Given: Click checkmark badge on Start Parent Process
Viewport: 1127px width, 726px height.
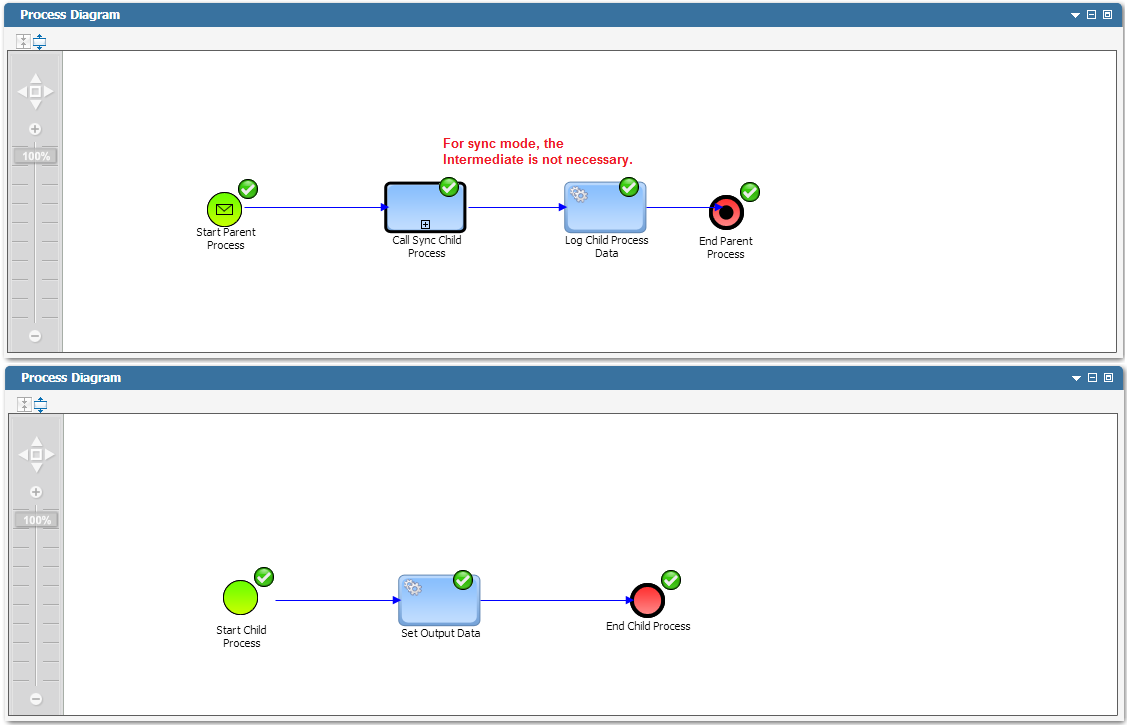Looking at the screenshot, I should 248,189.
